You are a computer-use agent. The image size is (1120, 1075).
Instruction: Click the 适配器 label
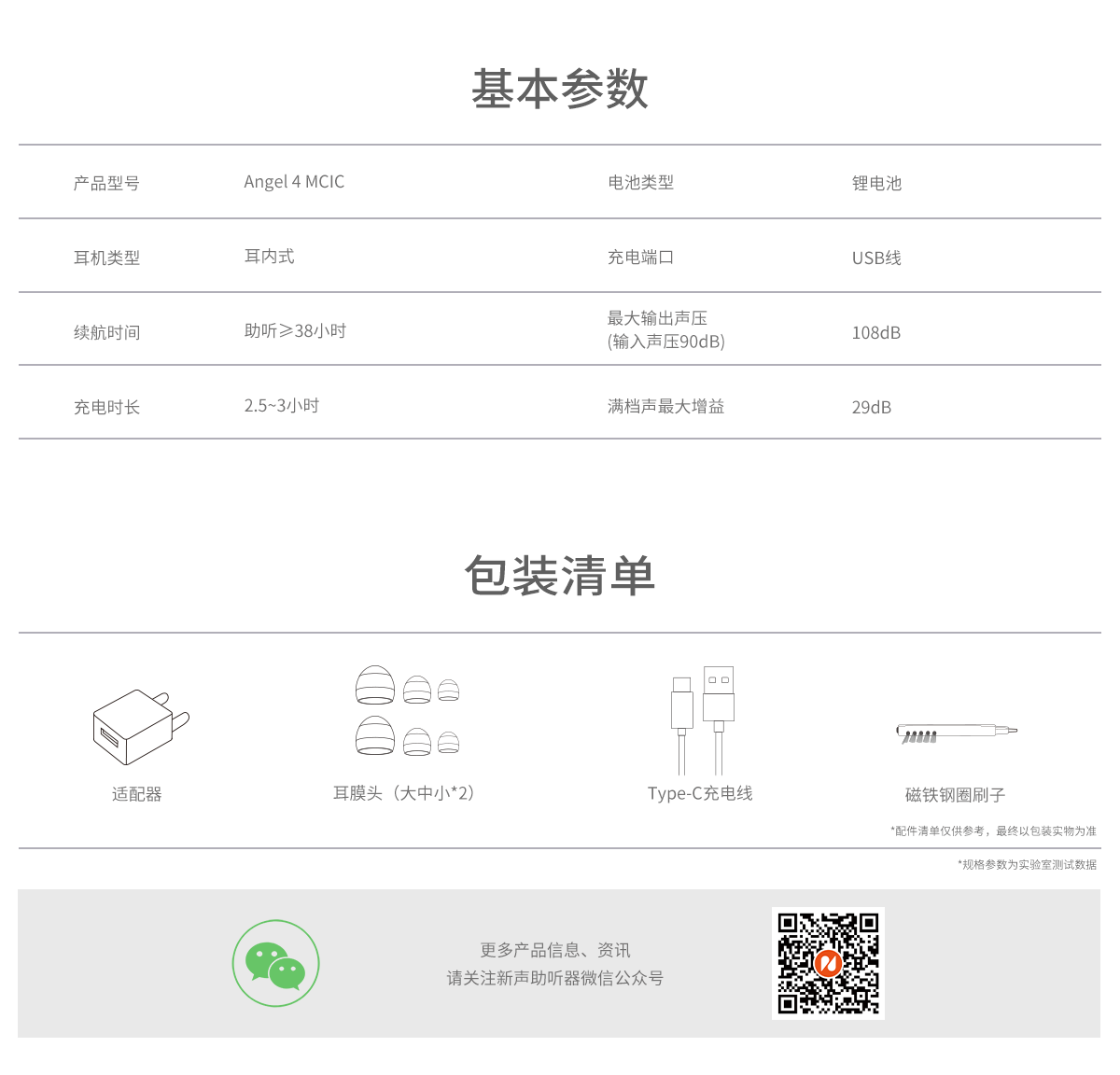[x=137, y=794]
